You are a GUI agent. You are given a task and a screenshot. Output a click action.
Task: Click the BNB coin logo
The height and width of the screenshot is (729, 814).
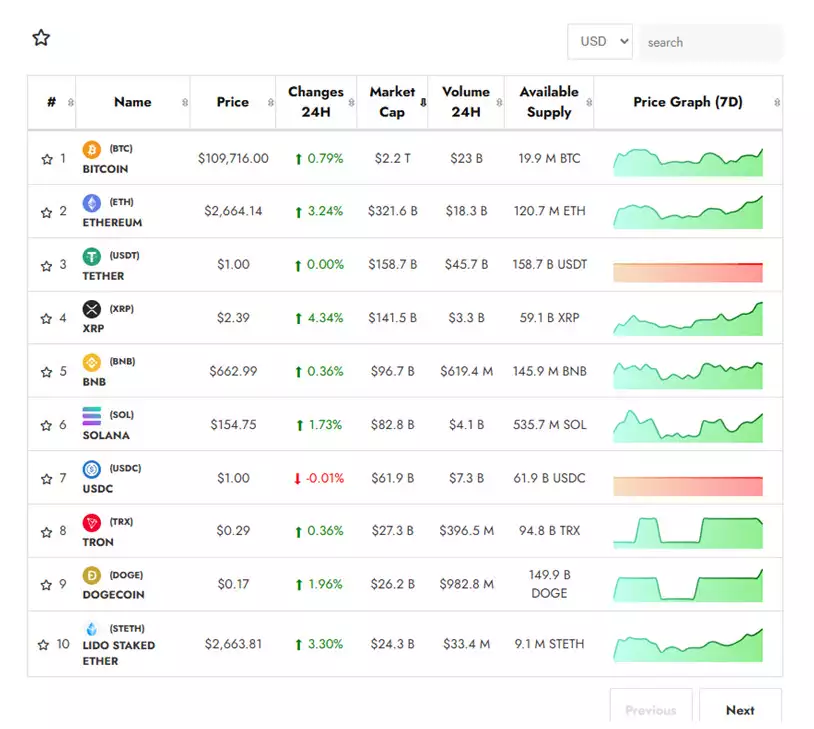(x=92, y=362)
